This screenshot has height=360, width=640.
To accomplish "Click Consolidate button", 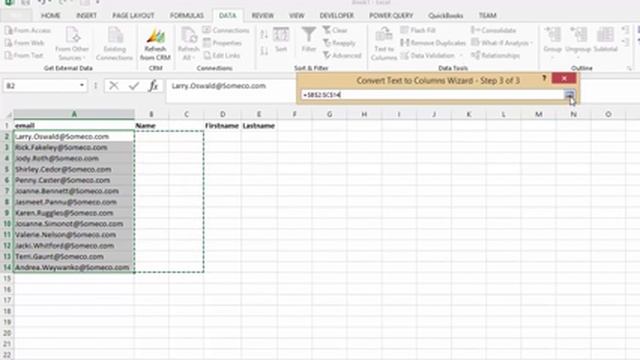I will 493,30.
